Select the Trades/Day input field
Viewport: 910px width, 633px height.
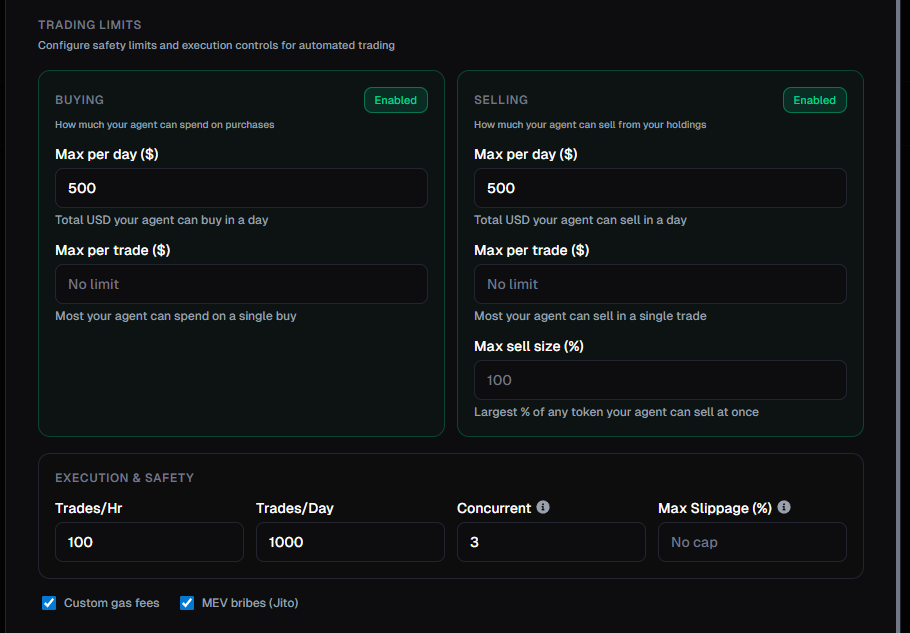coord(349,542)
